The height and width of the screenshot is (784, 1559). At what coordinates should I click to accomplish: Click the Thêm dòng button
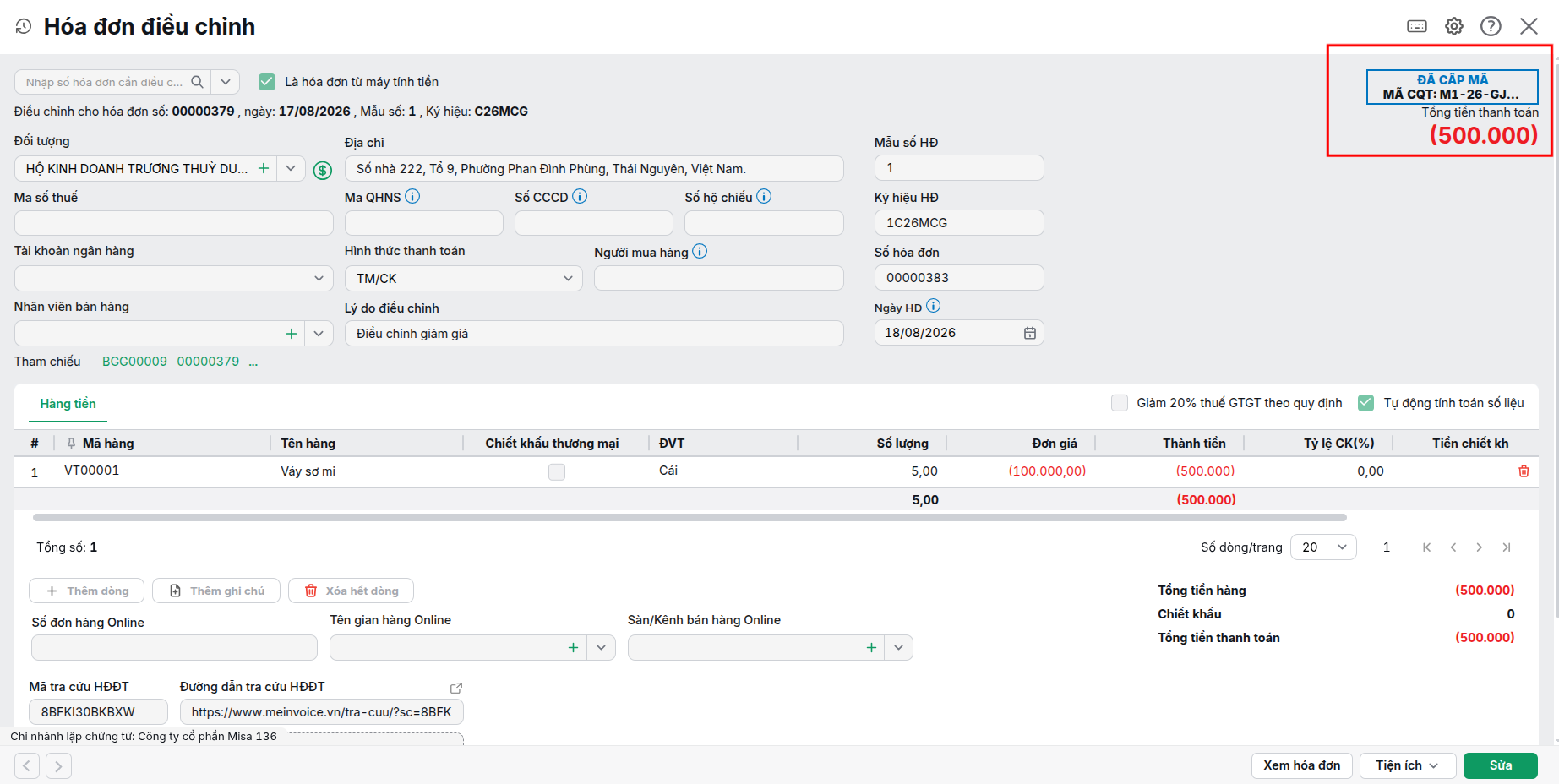point(86,591)
